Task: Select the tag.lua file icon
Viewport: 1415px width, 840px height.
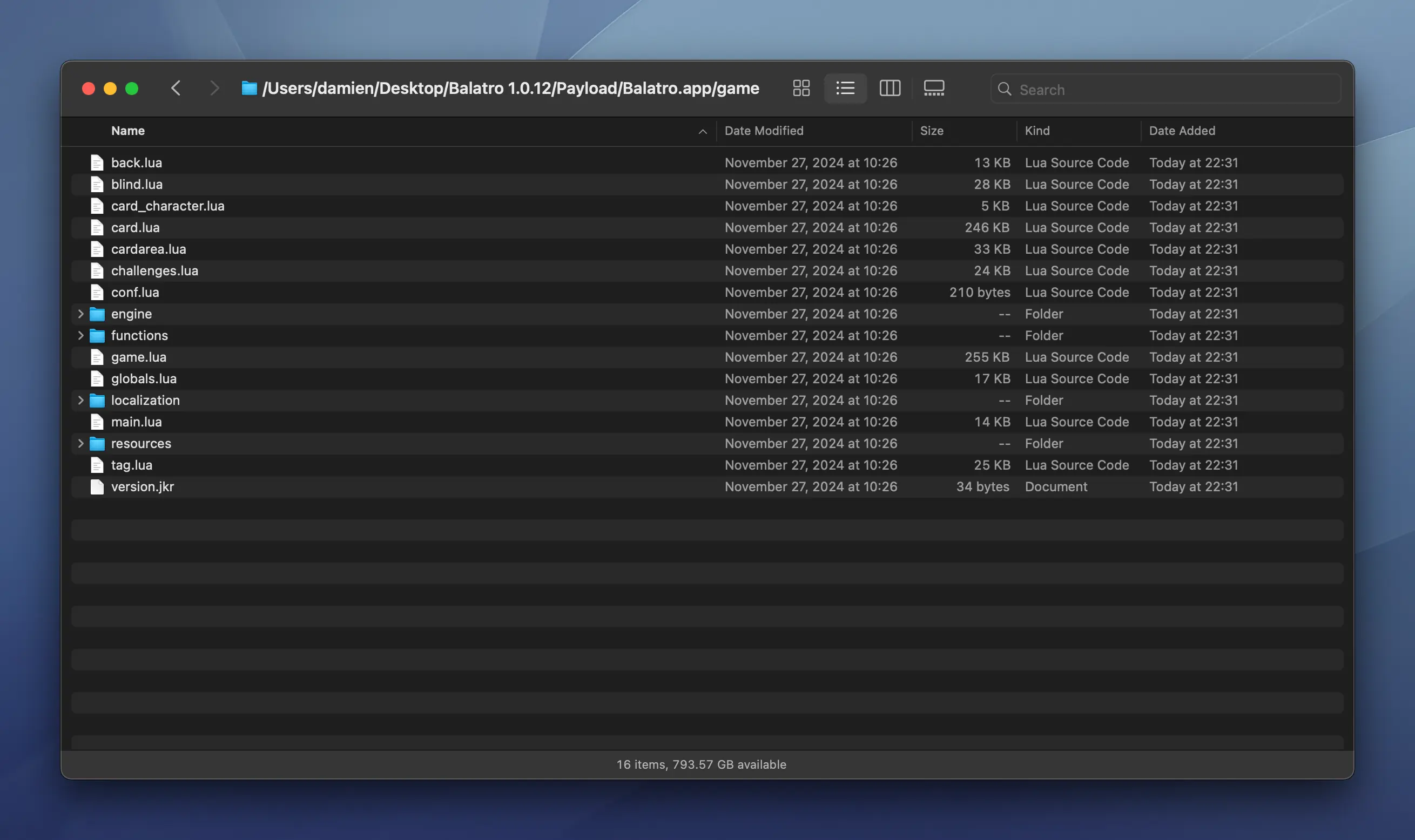Action: click(x=97, y=465)
